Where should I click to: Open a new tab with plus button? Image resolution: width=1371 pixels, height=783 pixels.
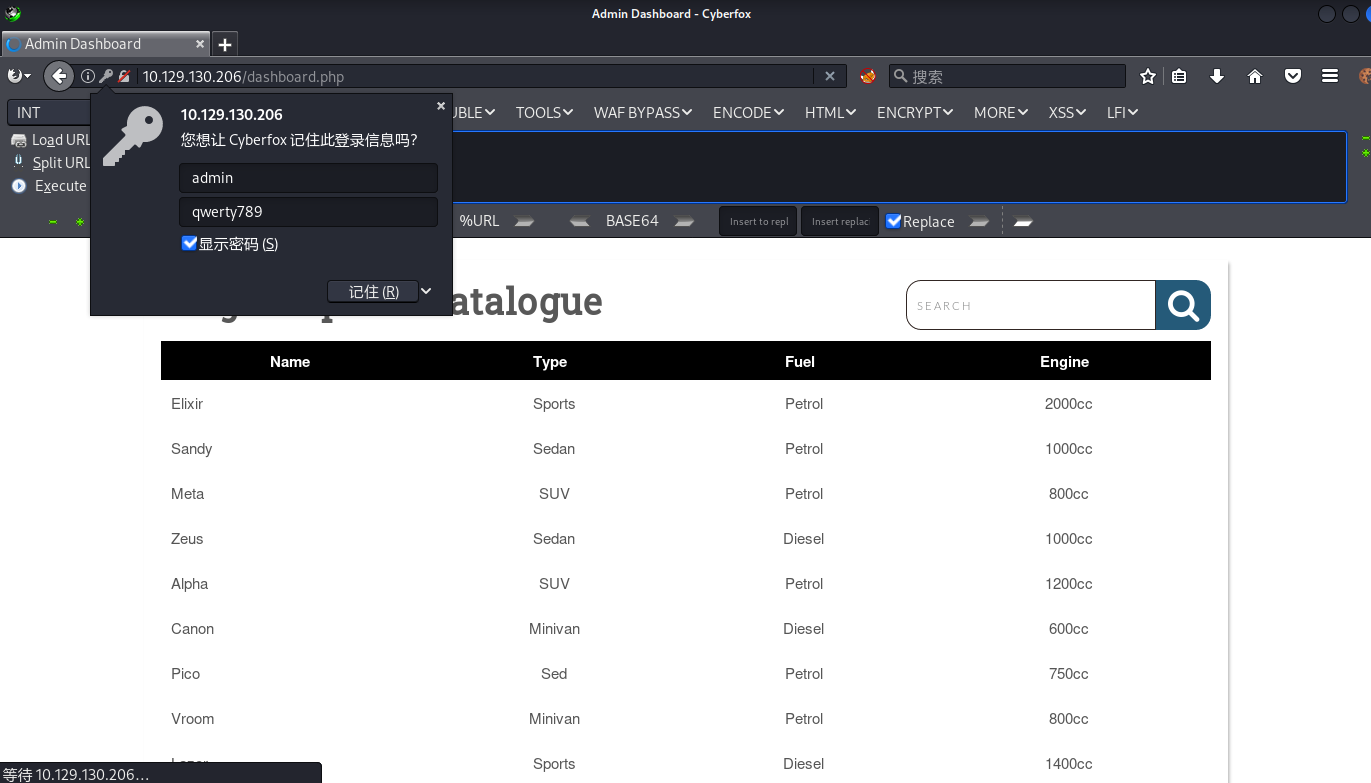[x=225, y=44]
